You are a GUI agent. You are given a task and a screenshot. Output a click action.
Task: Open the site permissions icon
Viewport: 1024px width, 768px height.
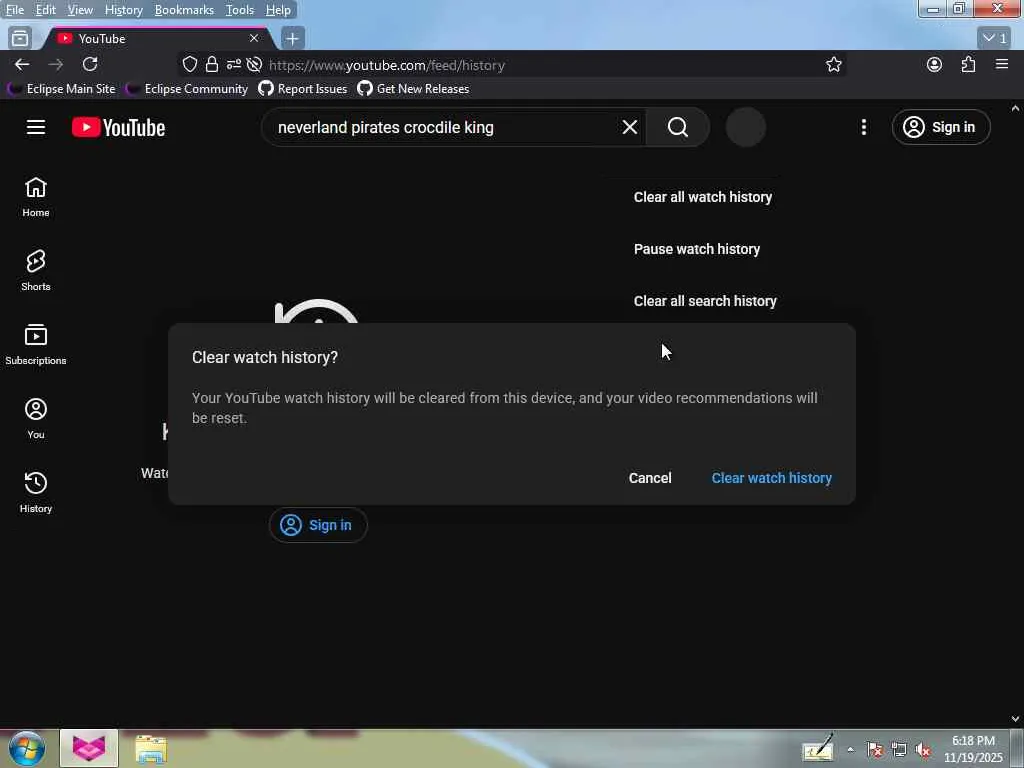coord(234,65)
